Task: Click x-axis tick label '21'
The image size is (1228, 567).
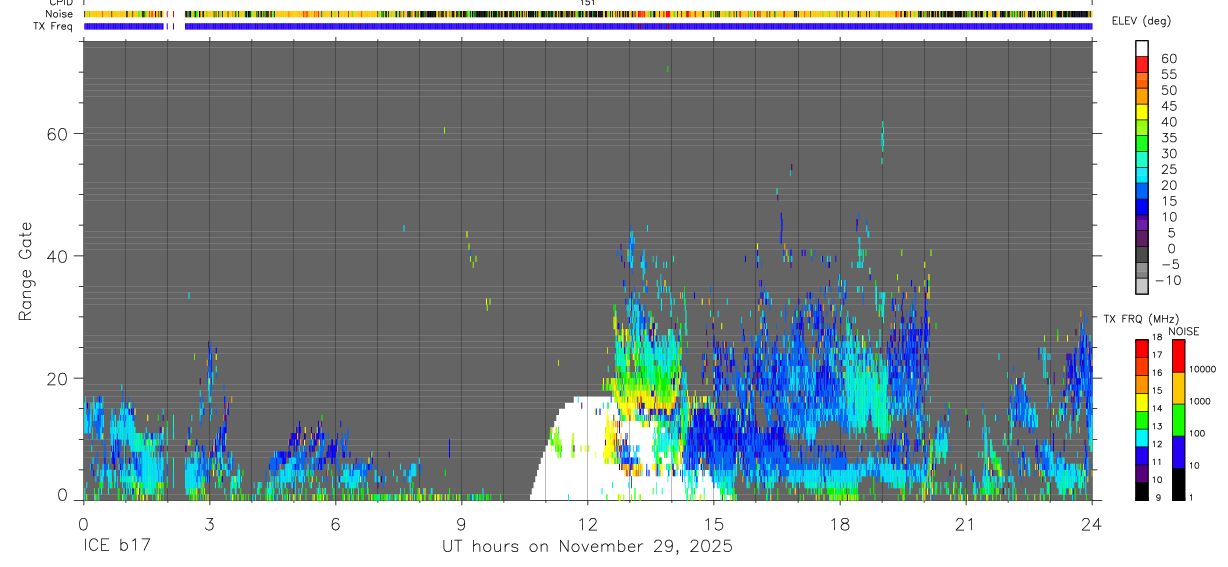Action: click(966, 524)
